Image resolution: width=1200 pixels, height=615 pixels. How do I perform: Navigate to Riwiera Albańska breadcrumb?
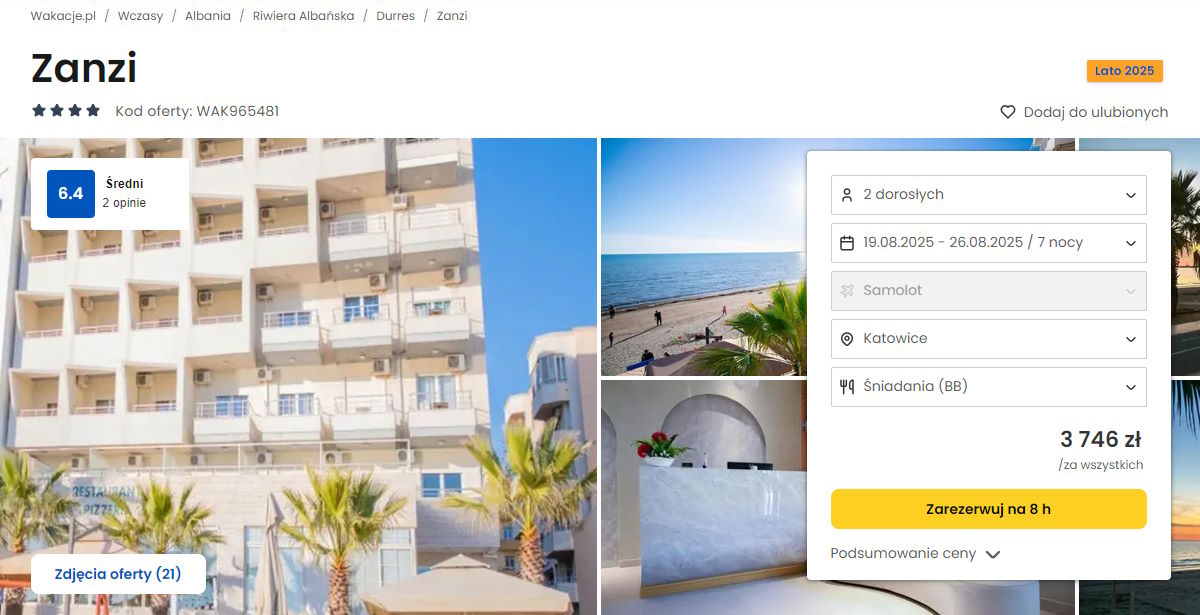303,16
